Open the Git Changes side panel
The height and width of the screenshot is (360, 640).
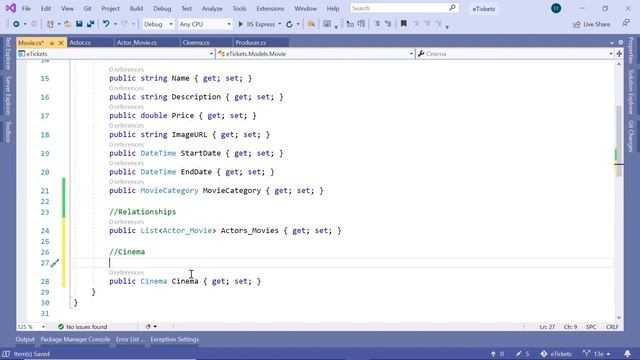(x=631, y=136)
